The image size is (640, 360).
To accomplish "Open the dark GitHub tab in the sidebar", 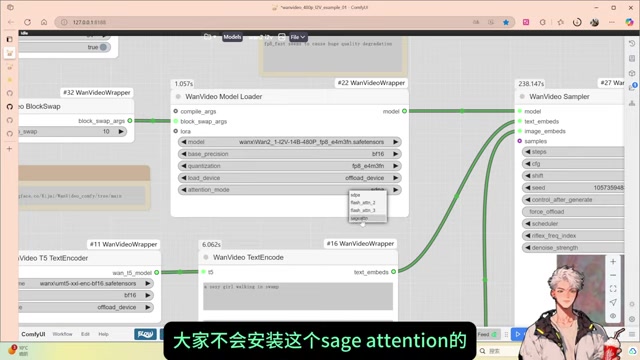I will [x=10, y=107].
